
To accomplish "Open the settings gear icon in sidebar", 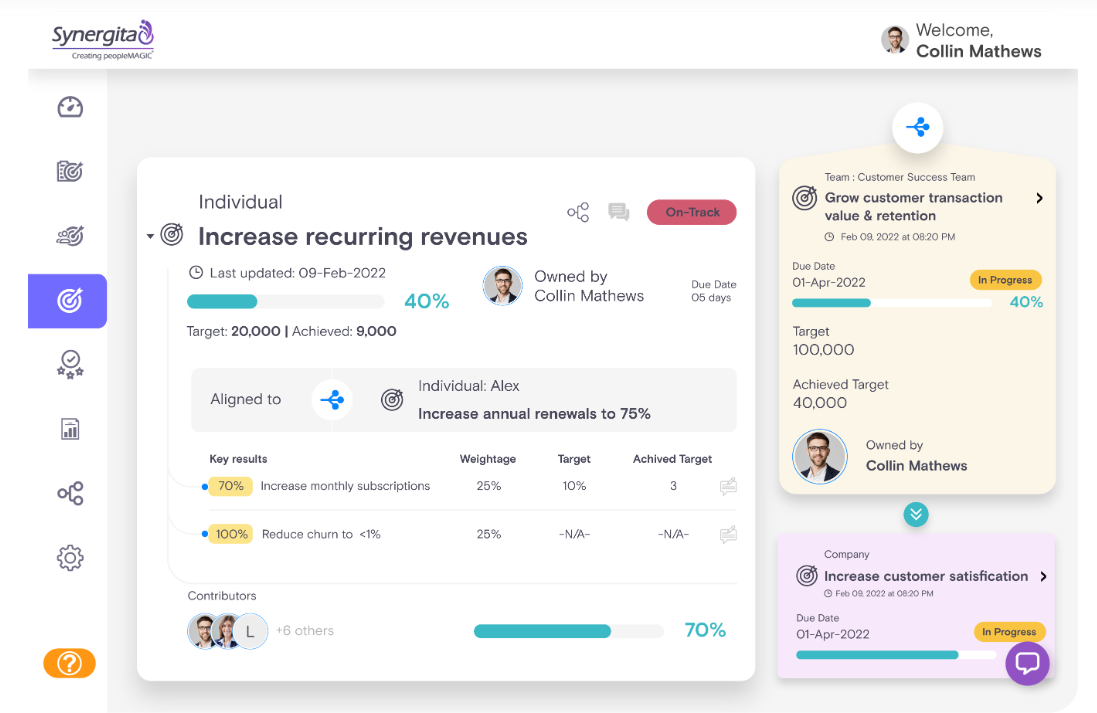I will pyautogui.click(x=70, y=558).
